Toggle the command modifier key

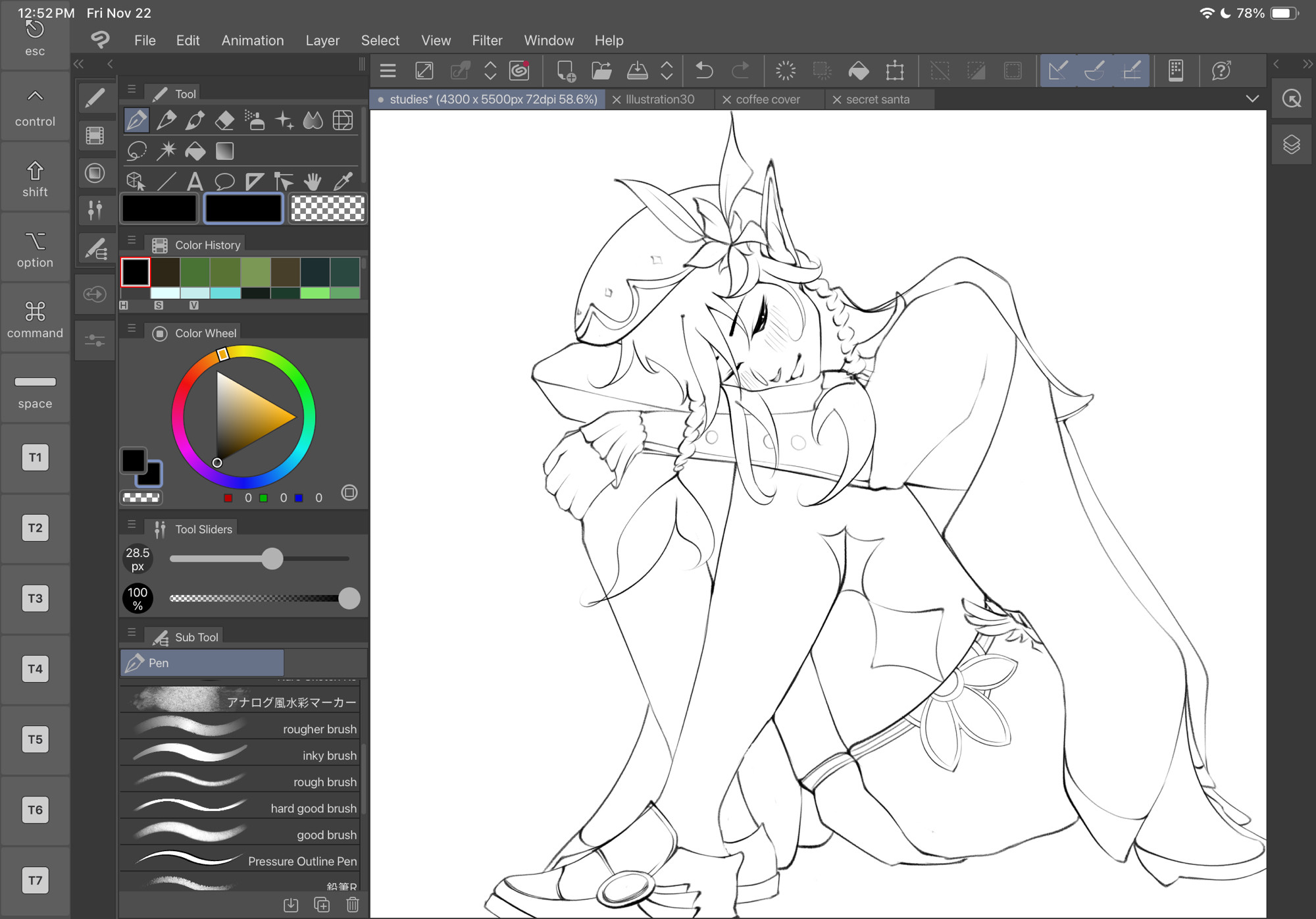pyautogui.click(x=35, y=319)
